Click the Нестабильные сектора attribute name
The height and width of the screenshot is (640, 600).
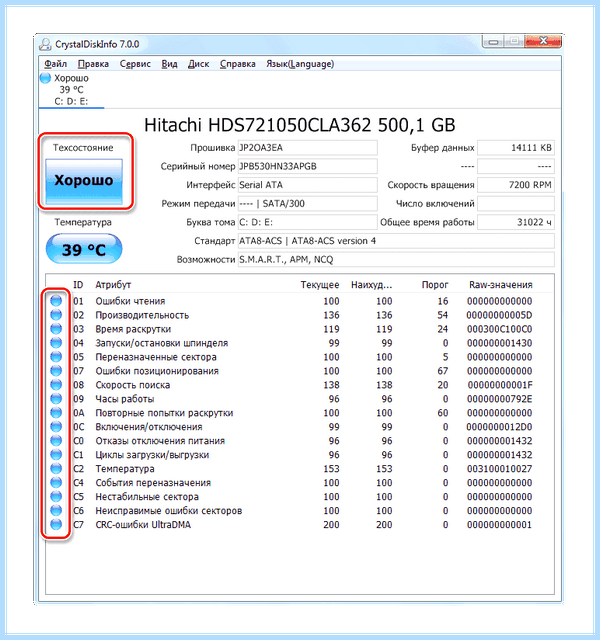point(147,497)
